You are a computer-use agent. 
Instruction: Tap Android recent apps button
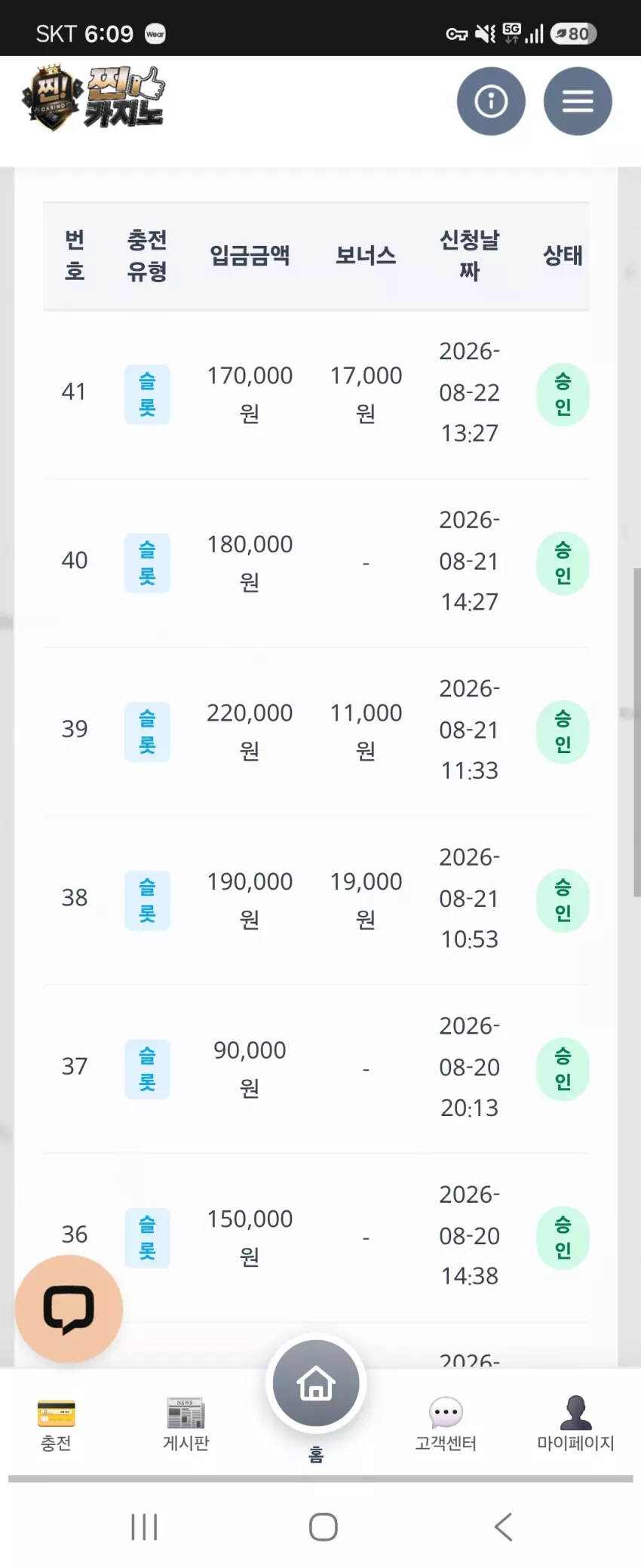point(144,1526)
